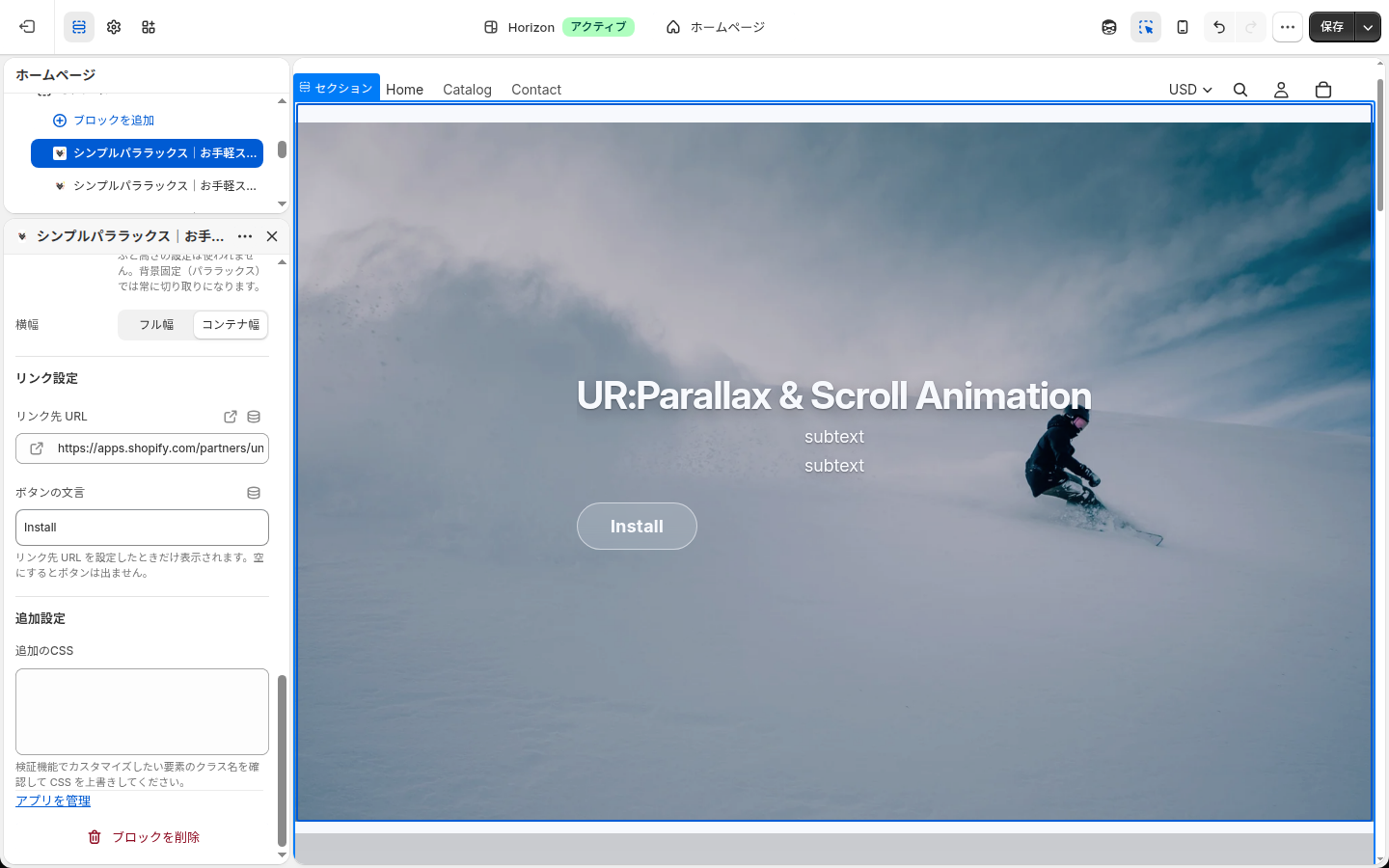The height and width of the screenshot is (868, 1389).
Task: Click the preview page vertical scrollbar
Action: pos(1380,145)
